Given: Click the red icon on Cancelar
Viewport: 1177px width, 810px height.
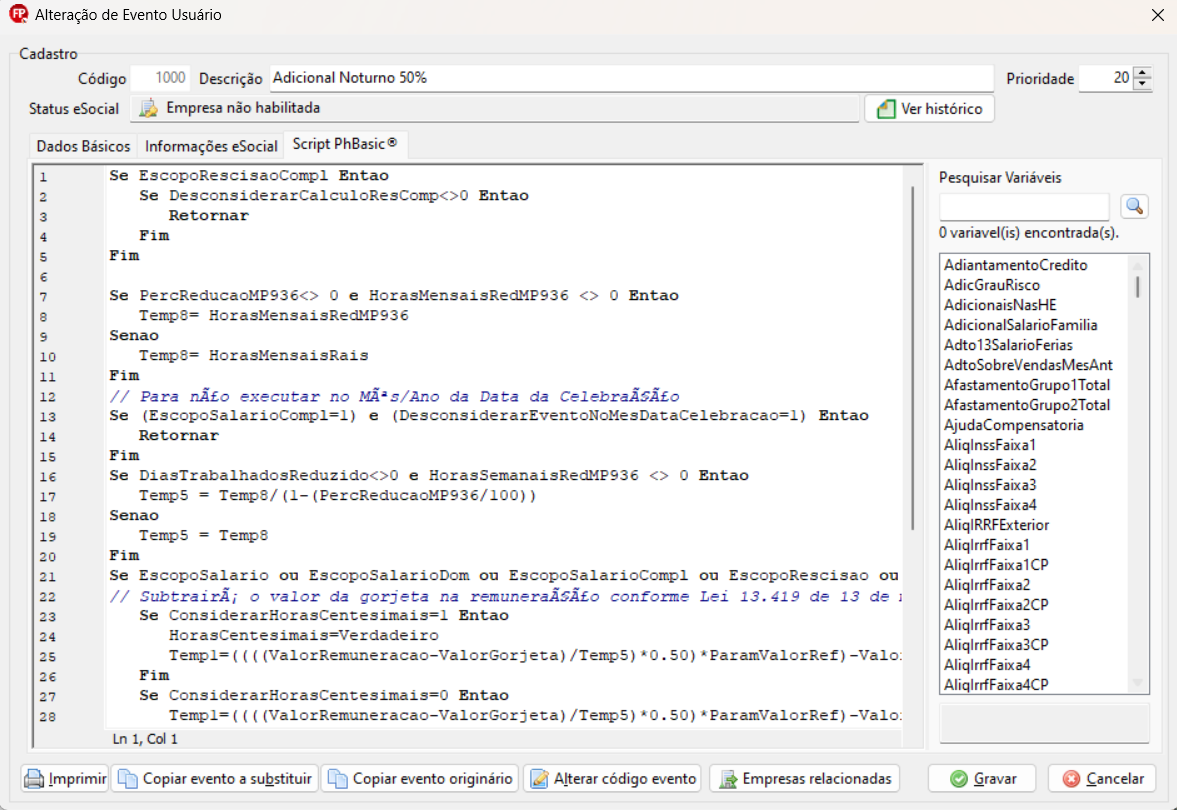Looking at the screenshot, I should [1071, 779].
